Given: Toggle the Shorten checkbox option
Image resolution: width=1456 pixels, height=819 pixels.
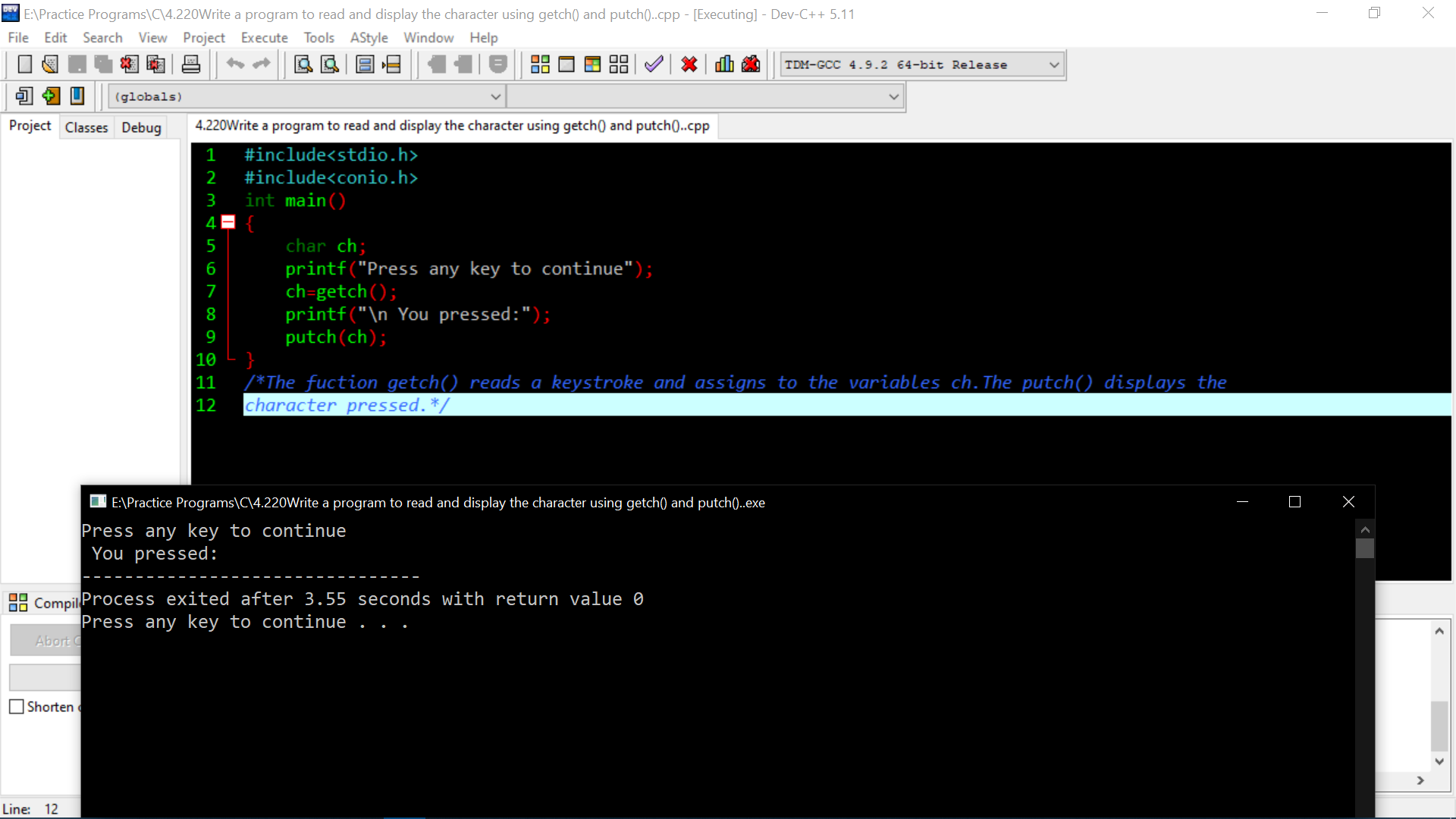Looking at the screenshot, I should [17, 707].
